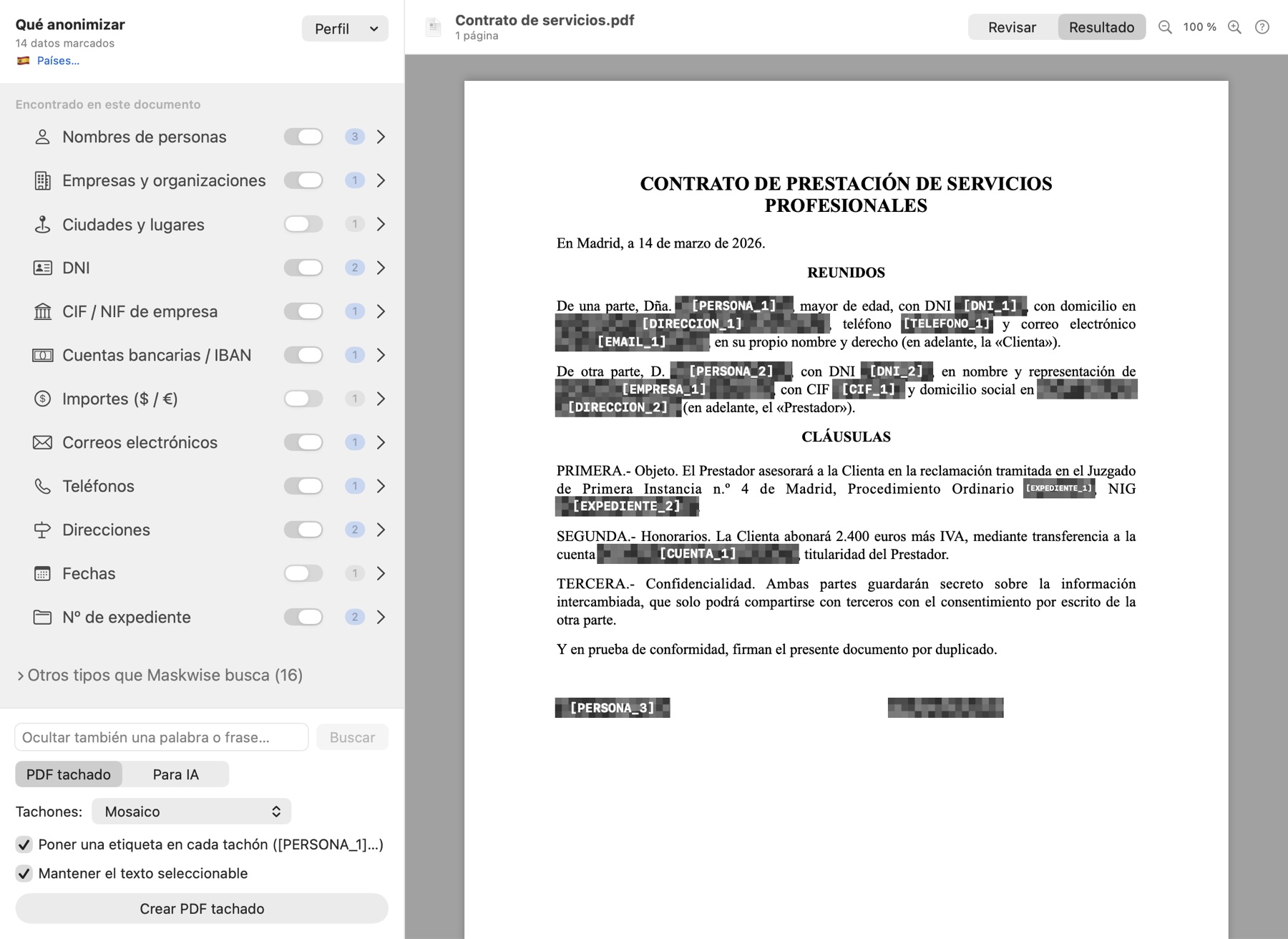The image size is (1288, 939).
Task: Open the Tachones Mosaico style selector
Action: (192, 812)
